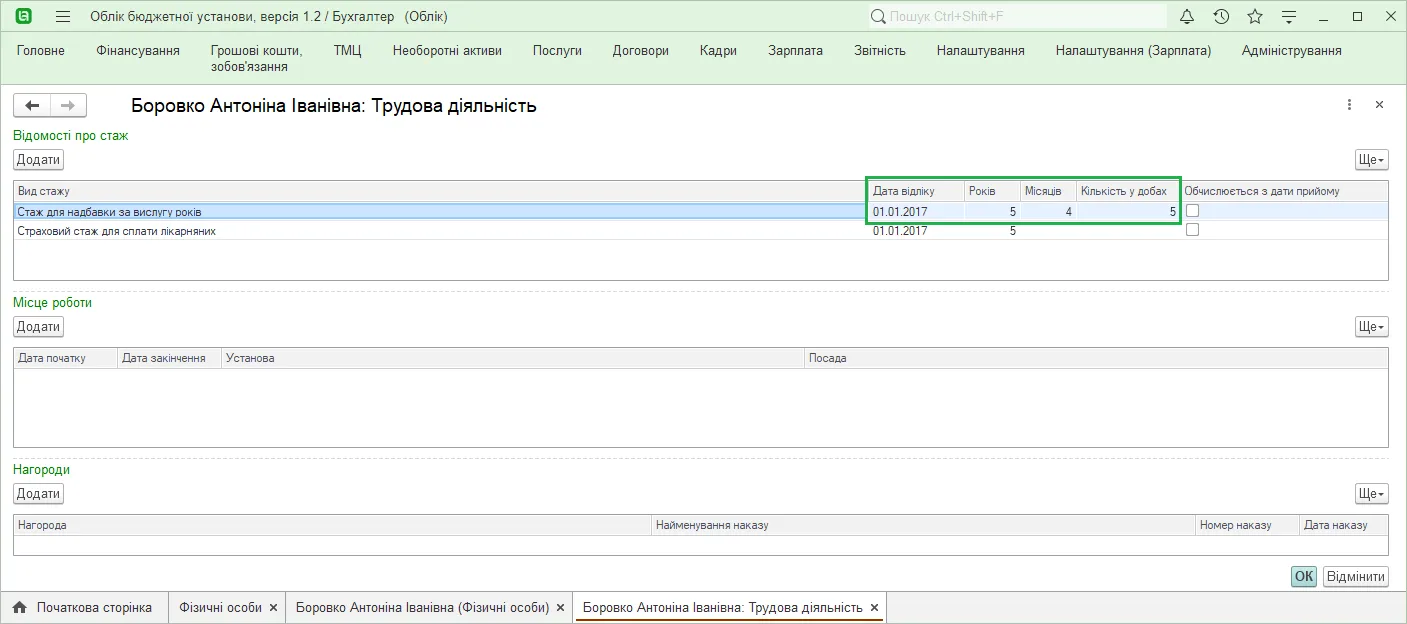The height and width of the screenshot is (624, 1407).
Task: Confirm with the OK button
Action: [1303, 577]
